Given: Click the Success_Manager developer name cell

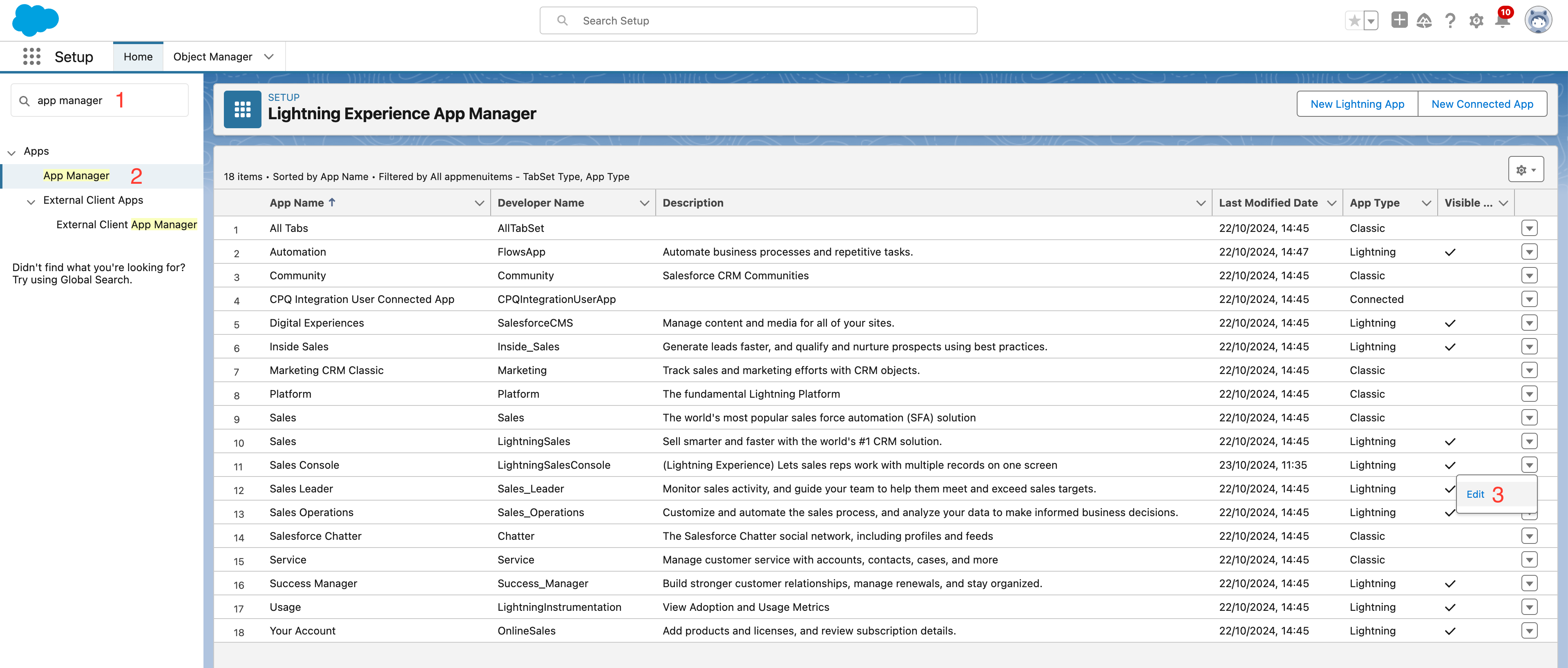Looking at the screenshot, I should [x=543, y=583].
